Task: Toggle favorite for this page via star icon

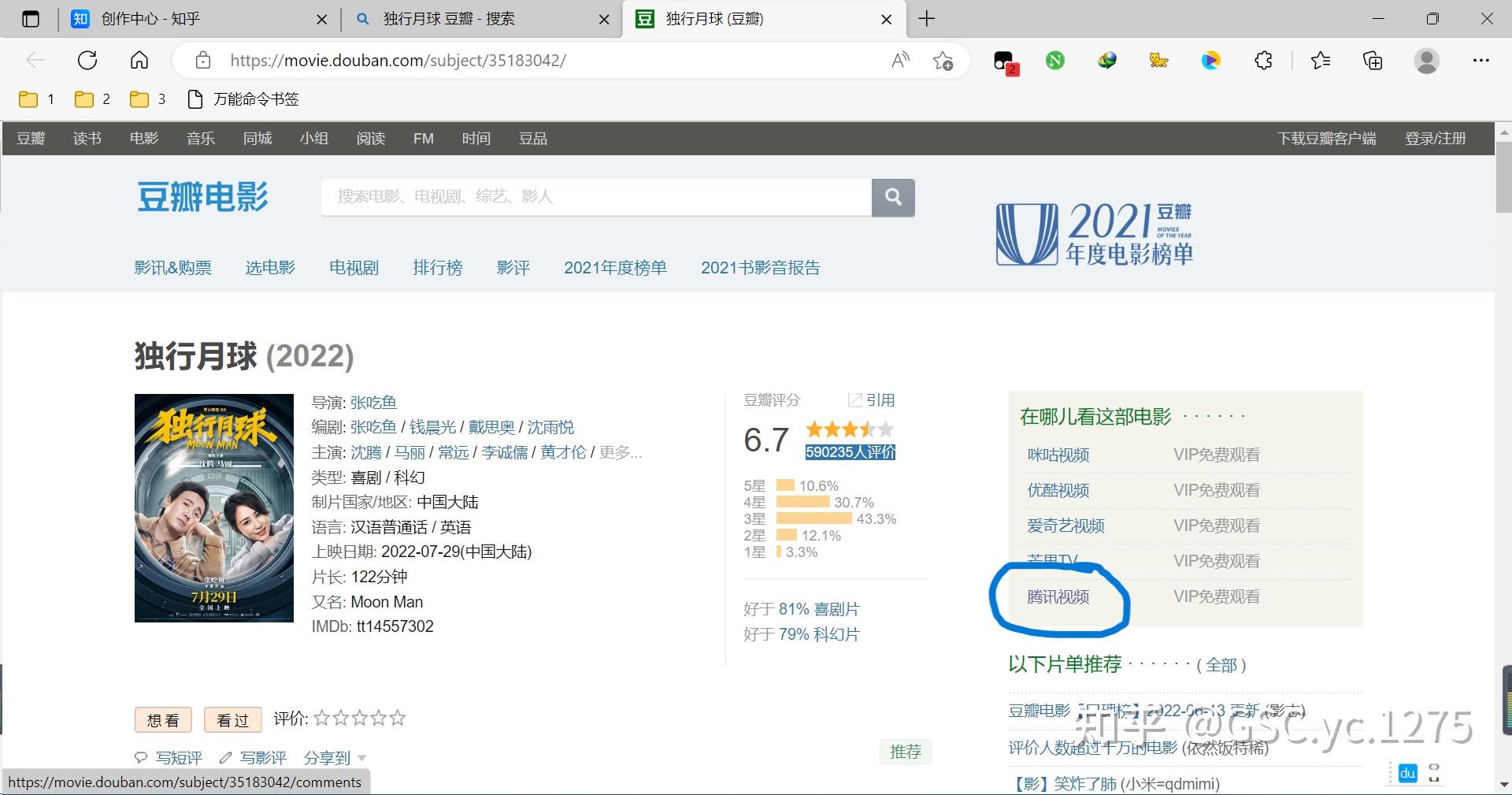Action: (x=943, y=61)
